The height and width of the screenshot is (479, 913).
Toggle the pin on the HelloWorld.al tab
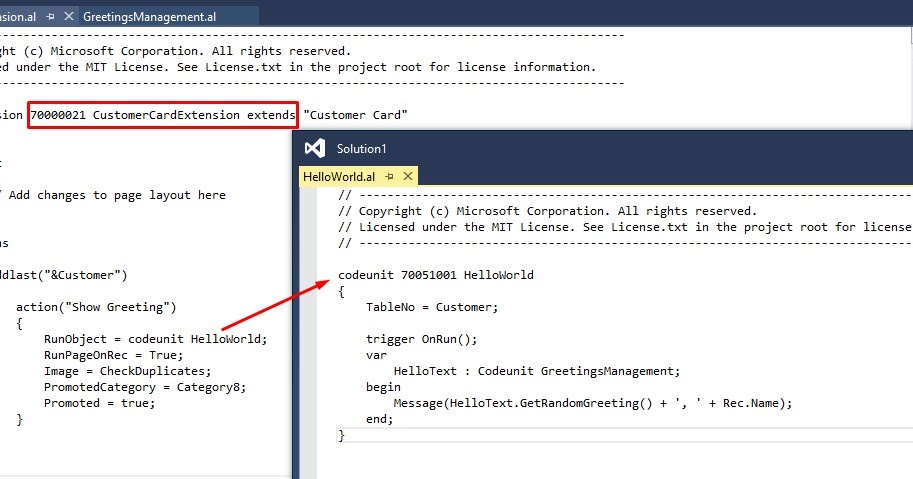[x=390, y=176]
